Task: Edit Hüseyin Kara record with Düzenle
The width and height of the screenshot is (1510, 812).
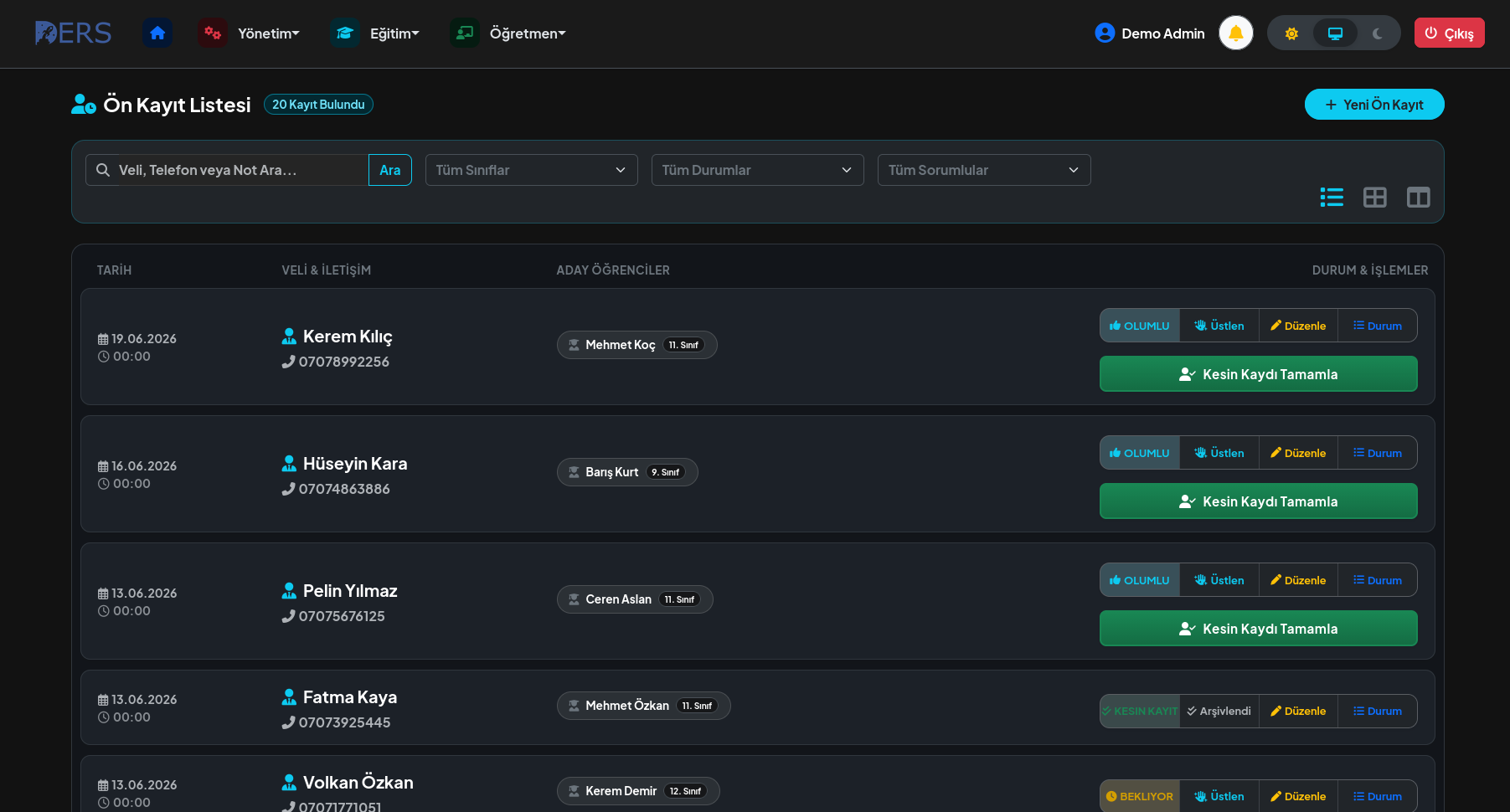Action: pyautogui.click(x=1298, y=453)
